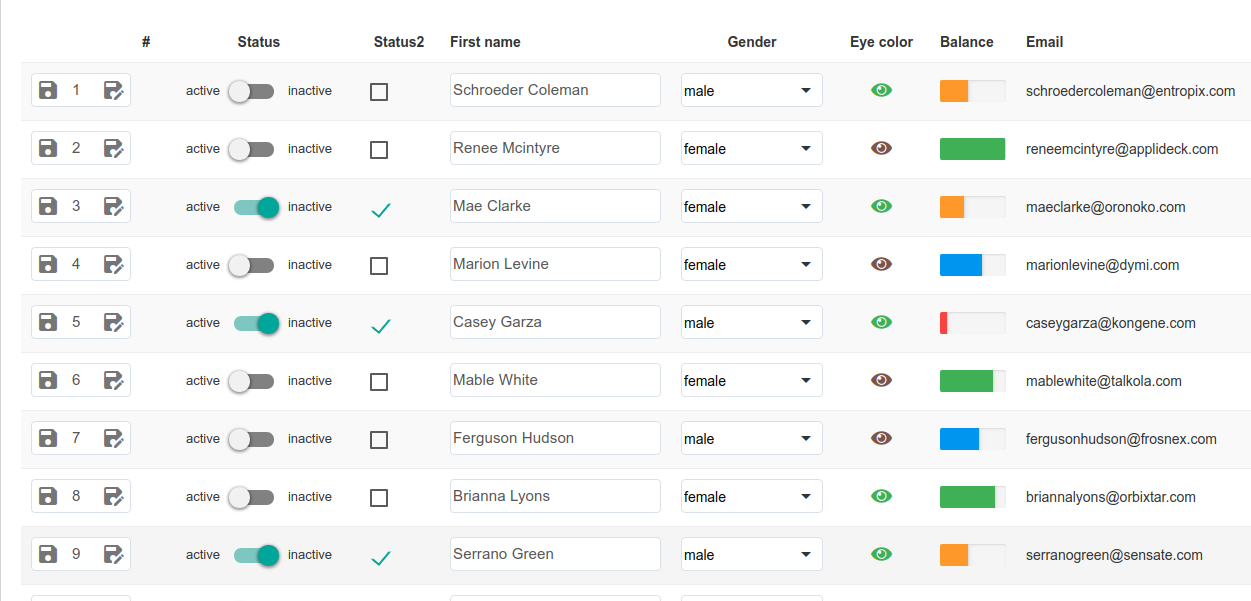Click the save-and-edit icon for row 5
The height and width of the screenshot is (601, 1251).
coord(114,322)
